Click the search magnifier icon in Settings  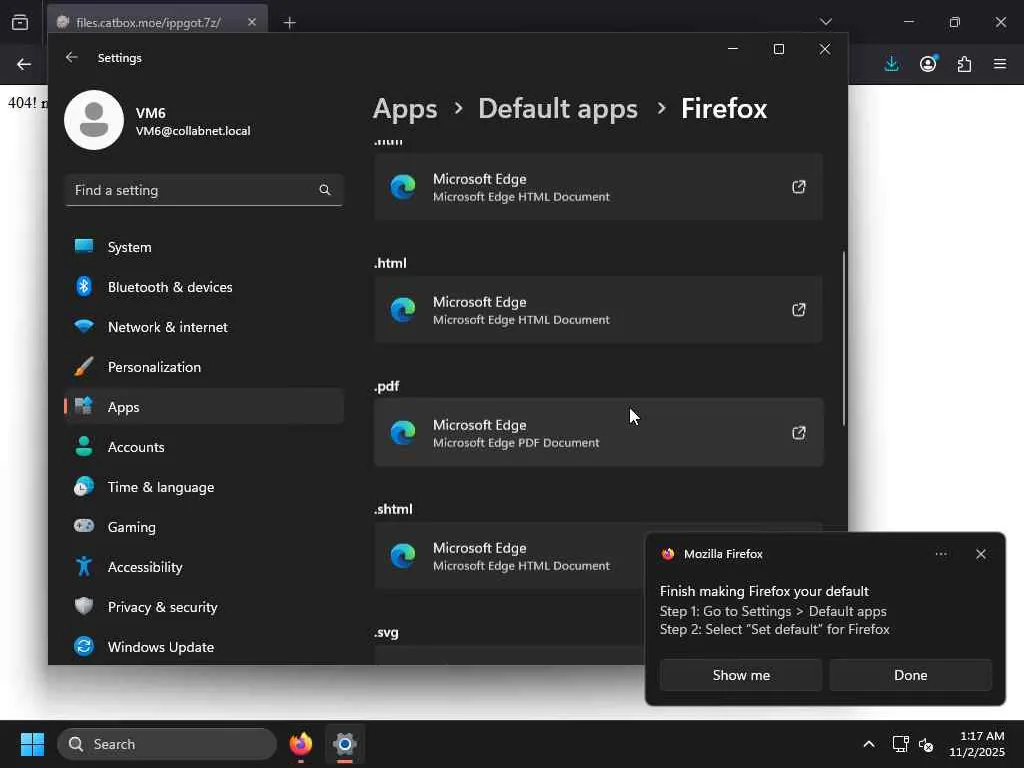pos(325,190)
